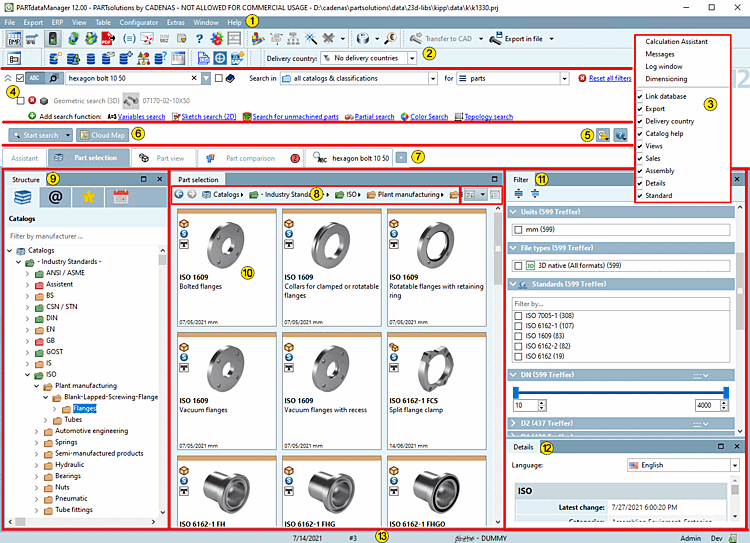Click the DN range slider track

621,393
